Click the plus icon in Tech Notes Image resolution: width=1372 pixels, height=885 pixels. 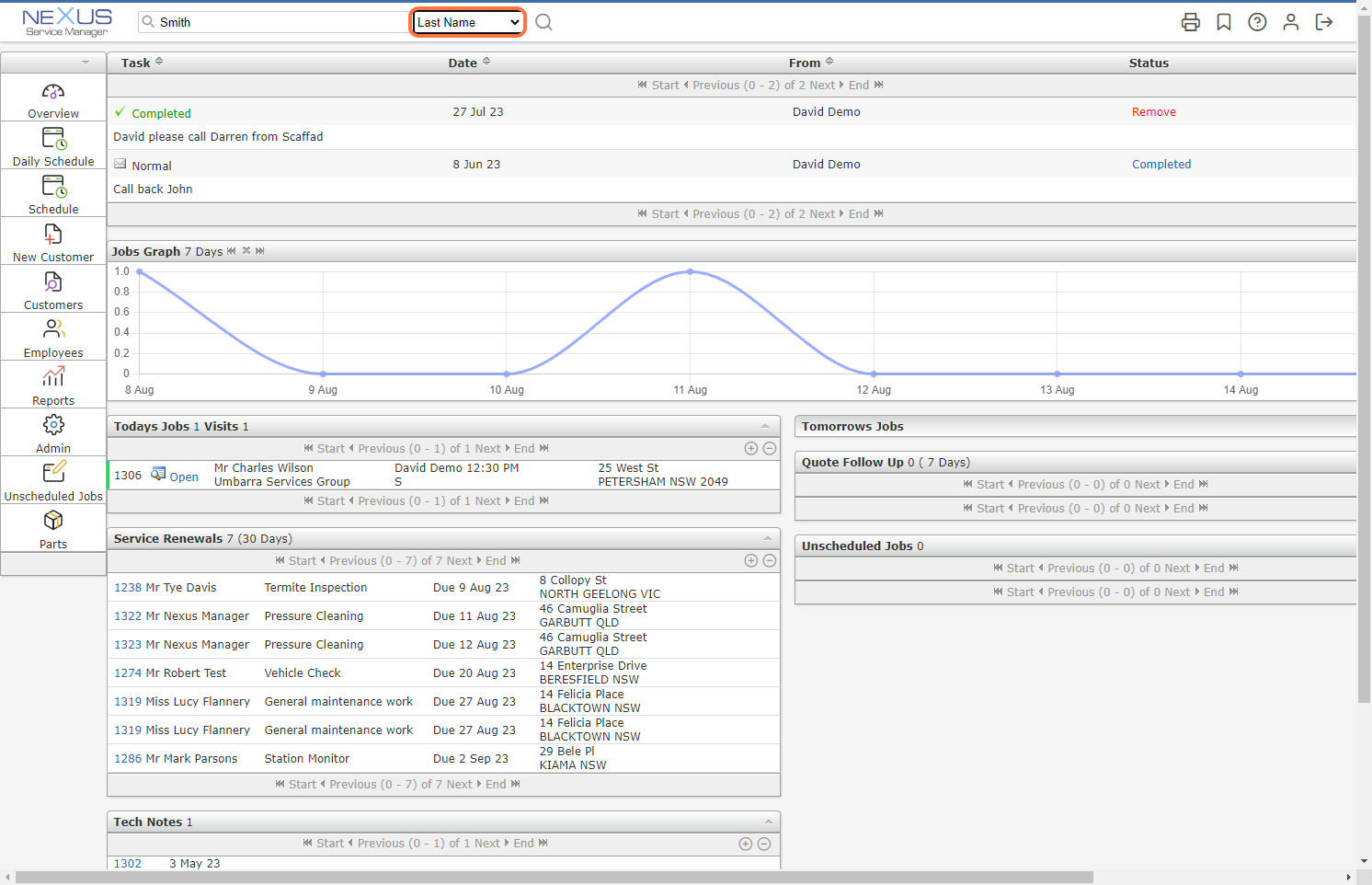pyautogui.click(x=746, y=844)
